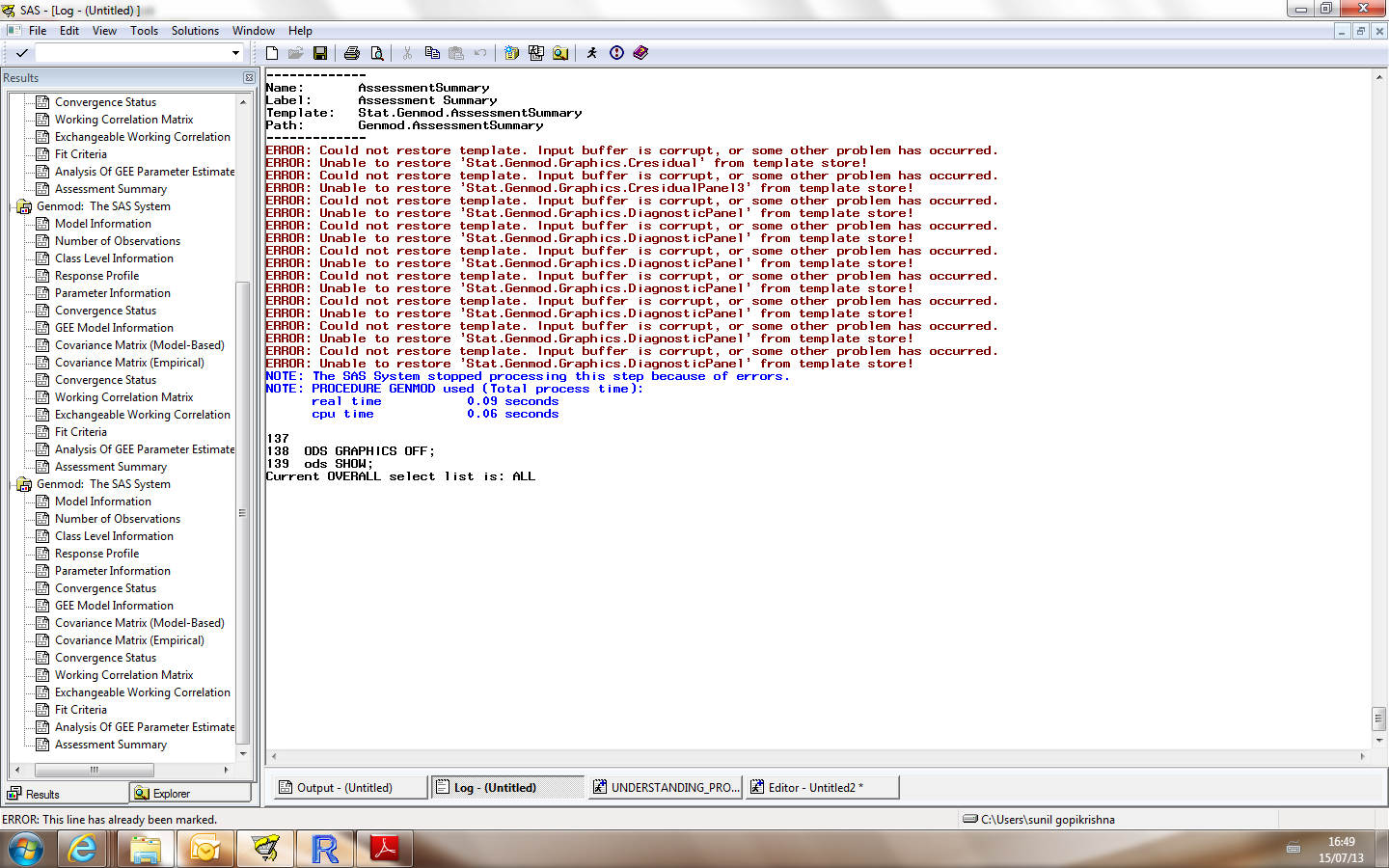Create a new document with the New icon

click(272, 53)
